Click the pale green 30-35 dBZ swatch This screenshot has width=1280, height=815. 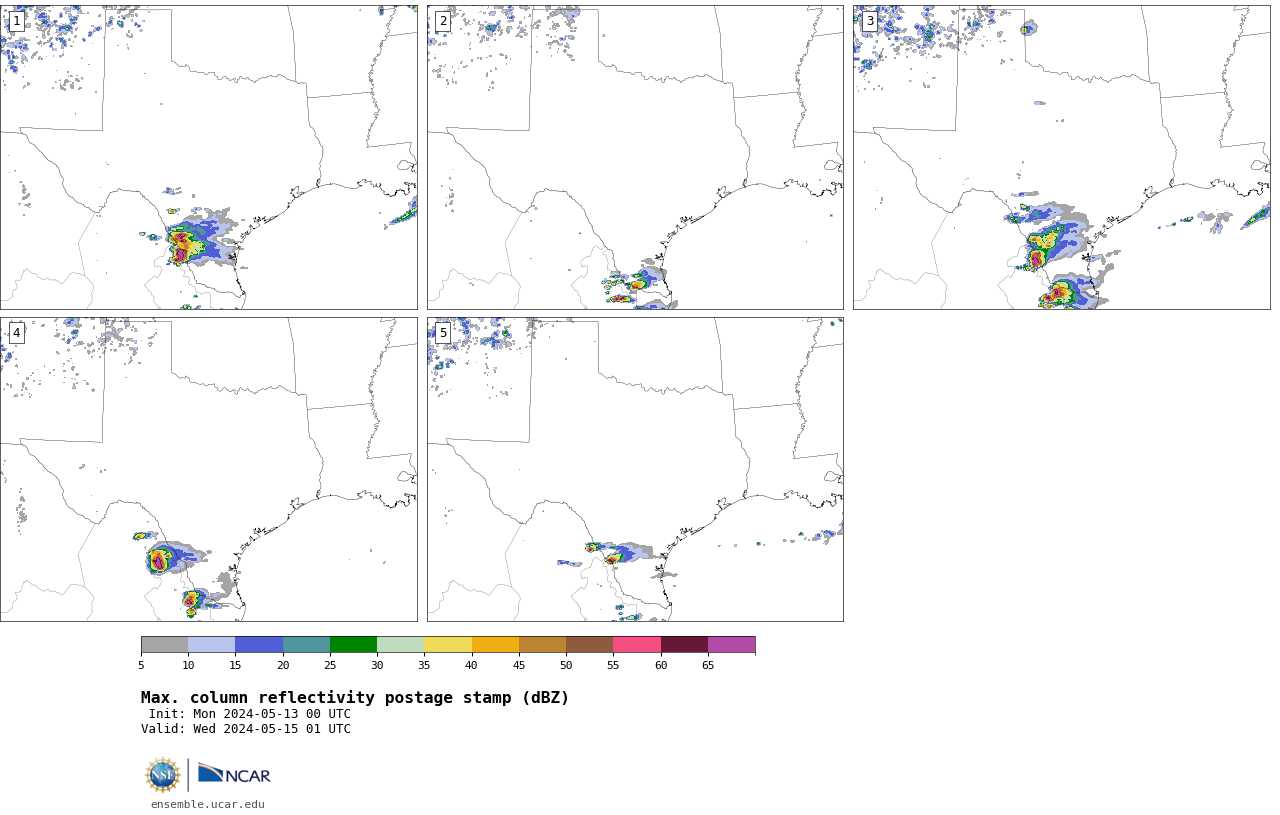[x=400, y=644]
